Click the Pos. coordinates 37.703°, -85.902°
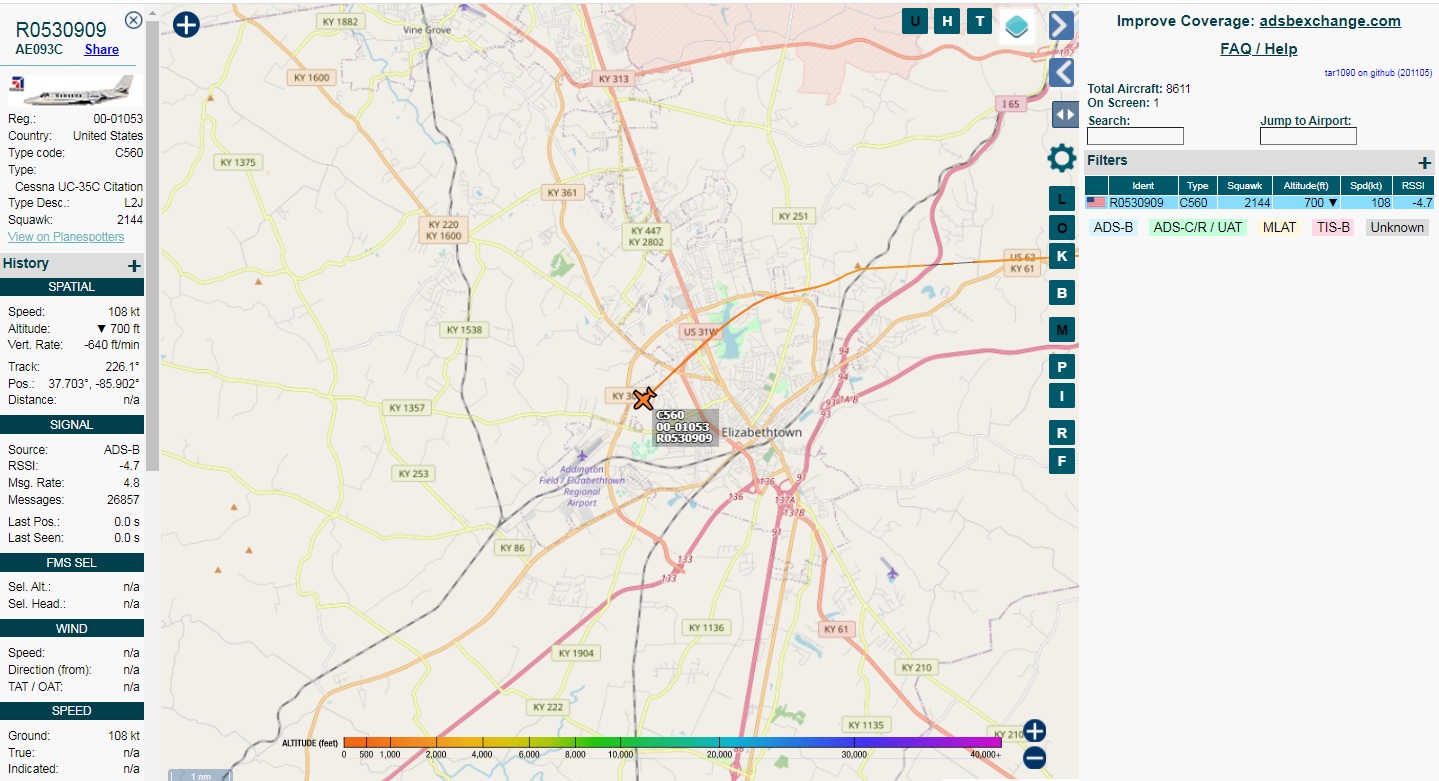Image resolution: width=1439 pixels, height=781 pixels. [94, 383]
